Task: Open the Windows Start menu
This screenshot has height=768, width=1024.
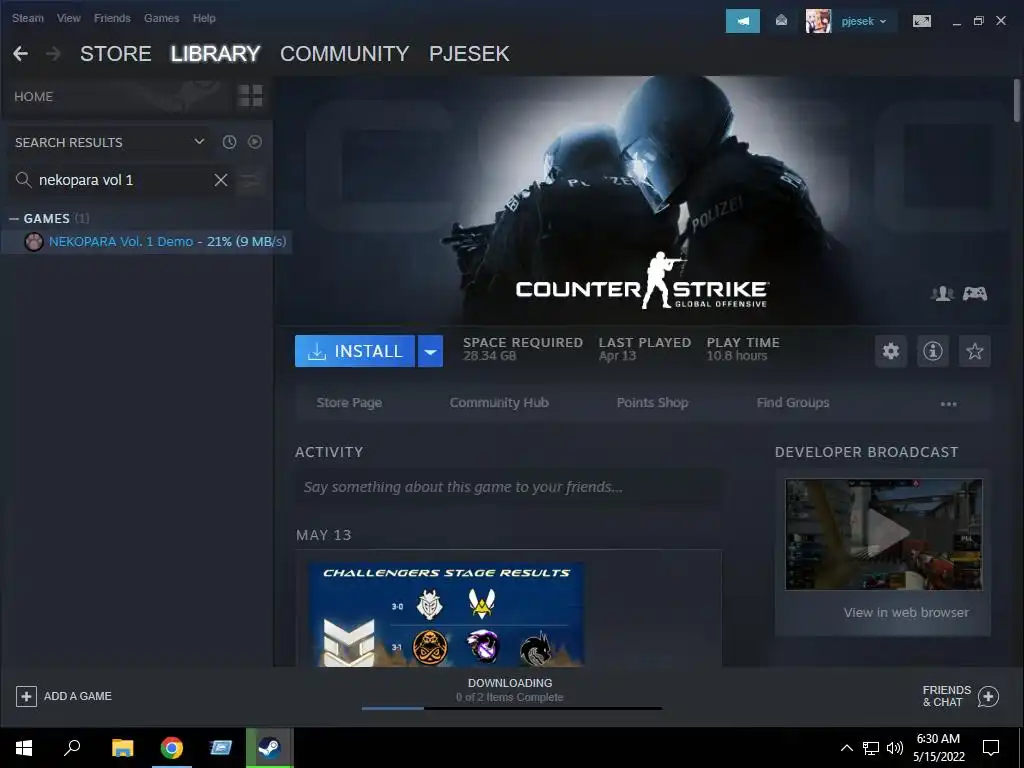Action: click(x=24, y=748)
